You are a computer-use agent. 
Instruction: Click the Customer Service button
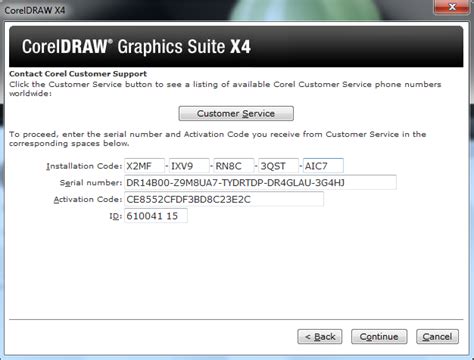click(236, 113)
